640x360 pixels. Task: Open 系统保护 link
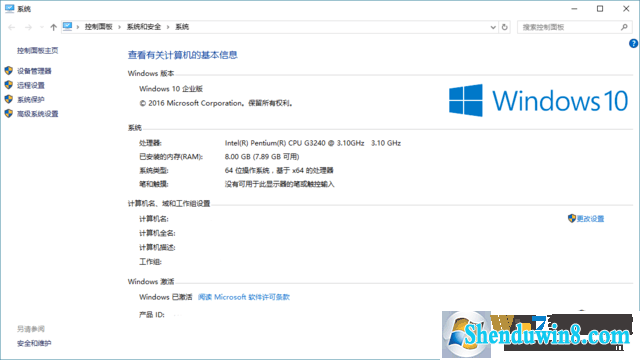tap(31, 100)
